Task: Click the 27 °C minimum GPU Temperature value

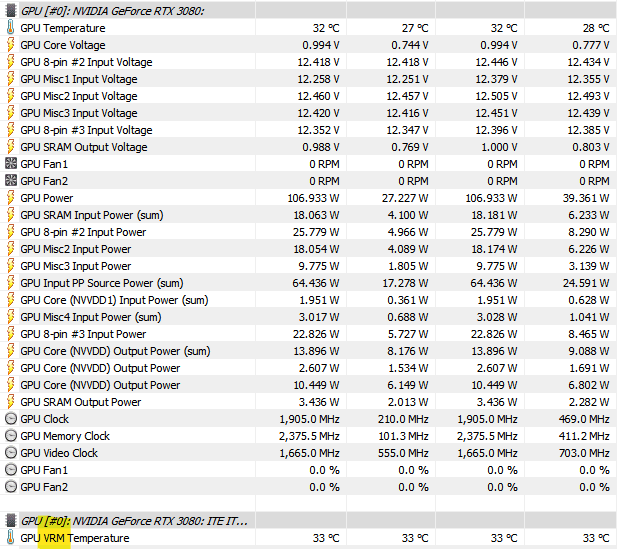Action: (x=415, y=28)
